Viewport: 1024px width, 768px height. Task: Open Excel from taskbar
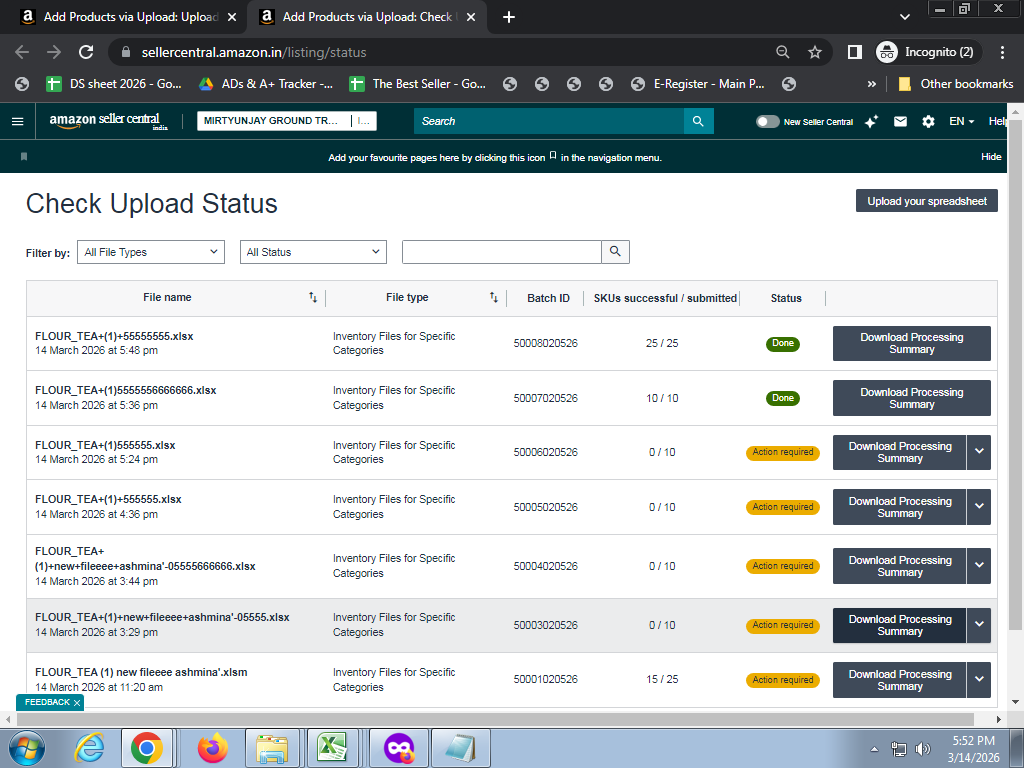tap(332, 748)
